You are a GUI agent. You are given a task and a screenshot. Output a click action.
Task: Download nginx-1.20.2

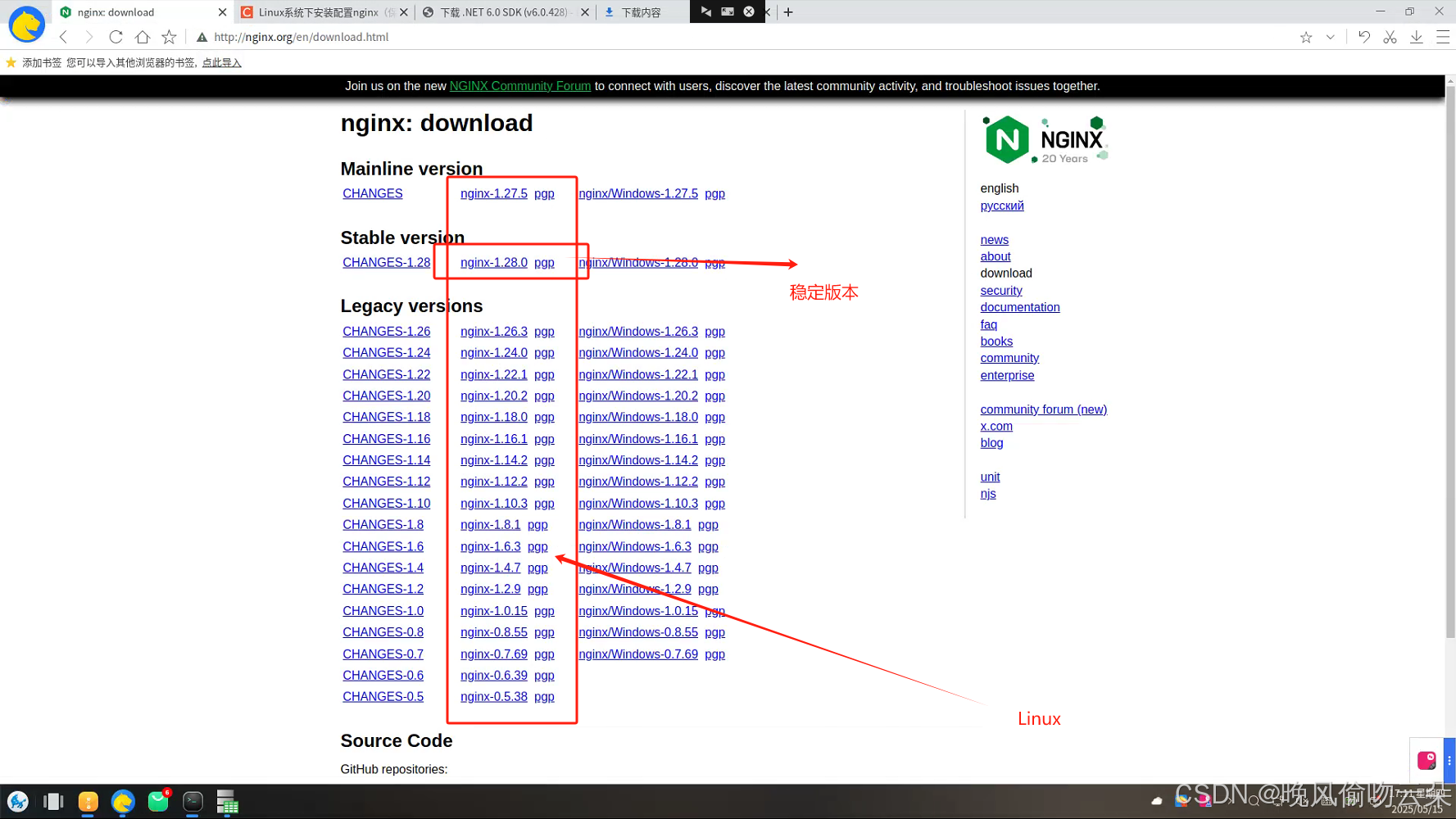(494, 396)
